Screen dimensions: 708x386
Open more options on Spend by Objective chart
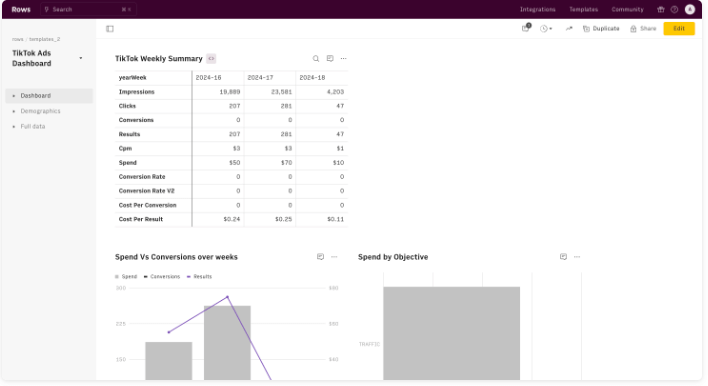click(577, 257)
